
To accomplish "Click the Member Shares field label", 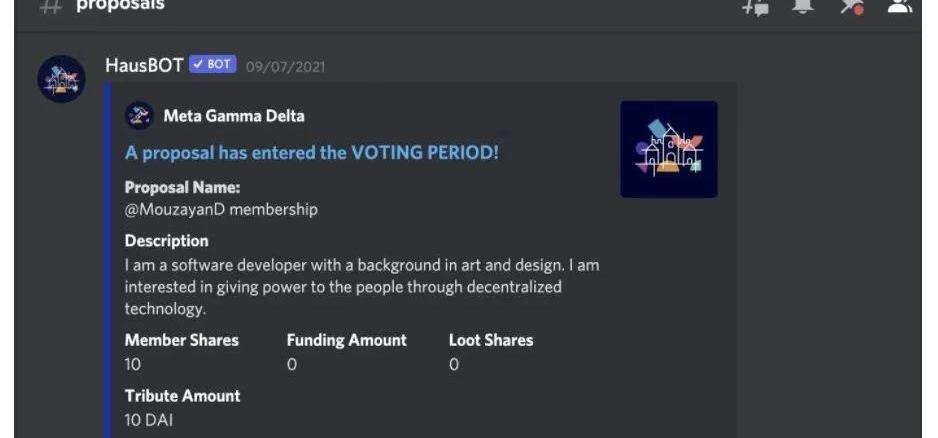I will (x=182, y=340).
